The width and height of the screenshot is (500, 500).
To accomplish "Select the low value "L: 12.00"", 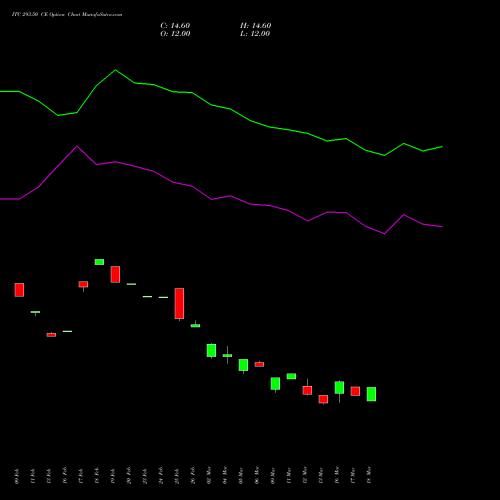I will pos(255,34).
